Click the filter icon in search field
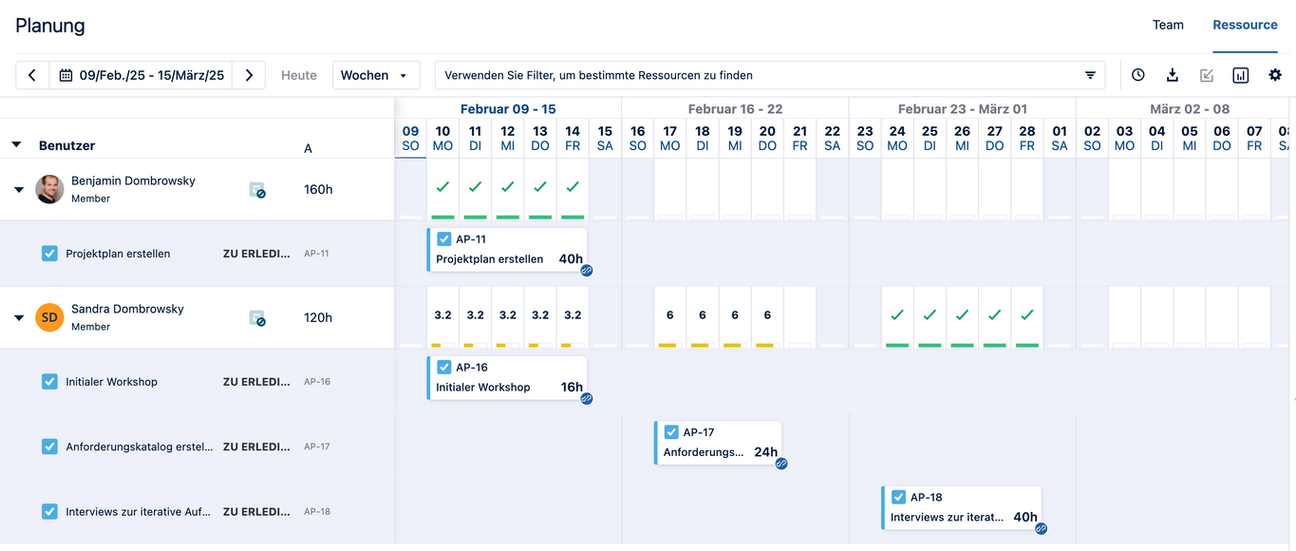This screenshot has width=1296, height=551. click(1090, 75)
